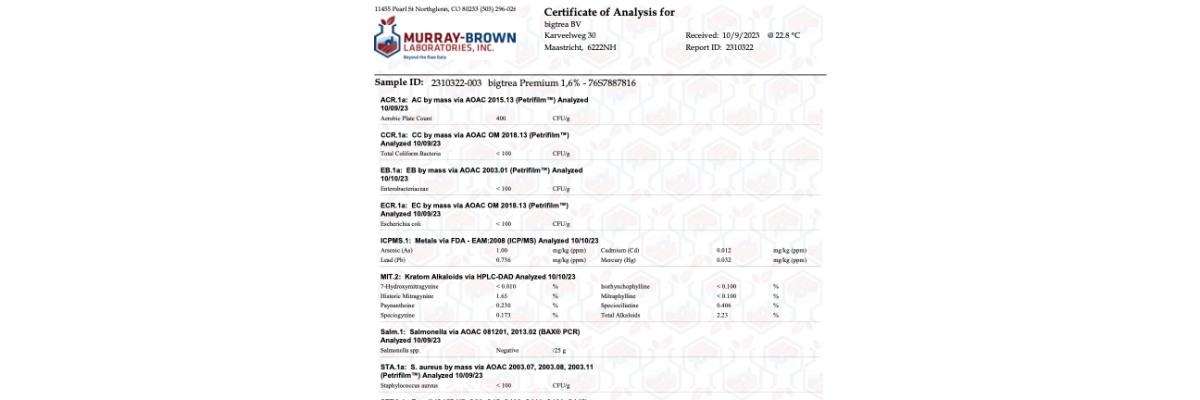
Task: Click the 7-Hydroxymitragynine value '< 0.010'
Action: point(506,286)
